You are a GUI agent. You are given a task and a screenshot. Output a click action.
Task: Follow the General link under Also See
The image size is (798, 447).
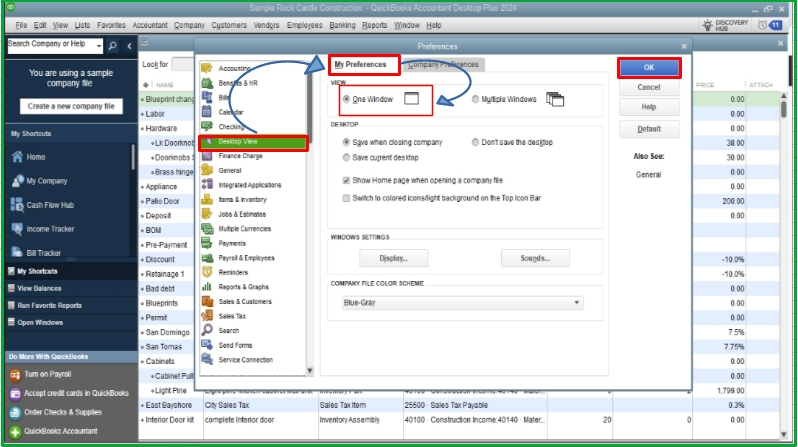pos(648,175)
